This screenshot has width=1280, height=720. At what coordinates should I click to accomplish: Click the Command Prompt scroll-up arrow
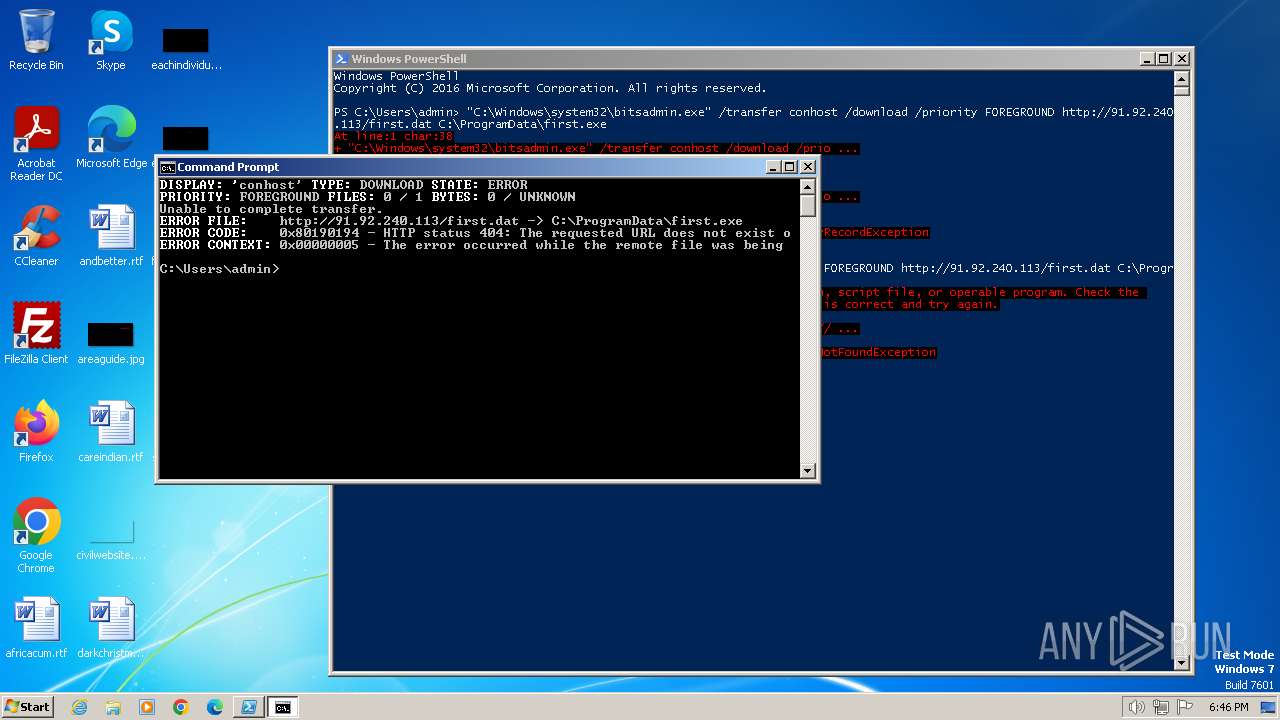pos(808,187)
